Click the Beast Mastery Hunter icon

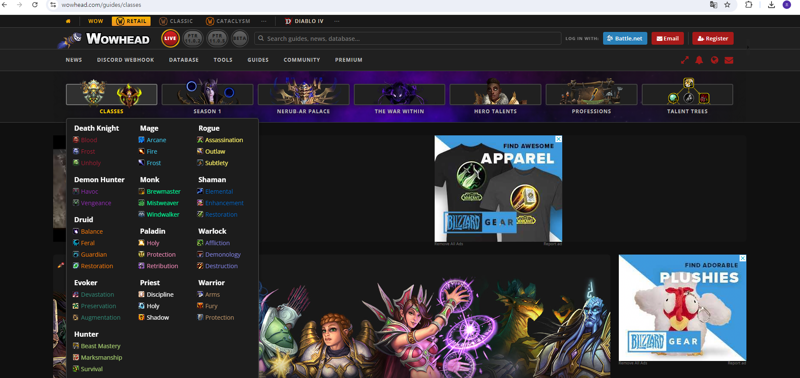pyautogui.click(x=76, y=346)
